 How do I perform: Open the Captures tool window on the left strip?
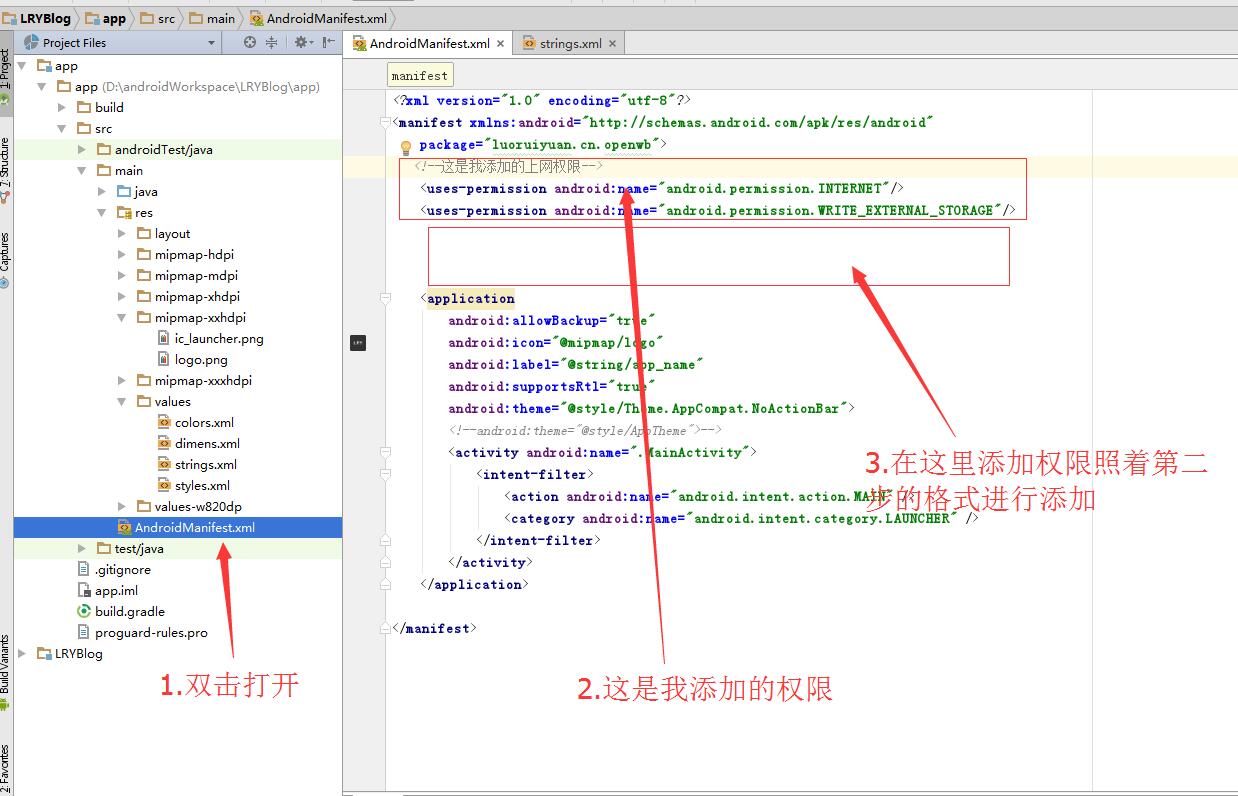click(5, 260)
